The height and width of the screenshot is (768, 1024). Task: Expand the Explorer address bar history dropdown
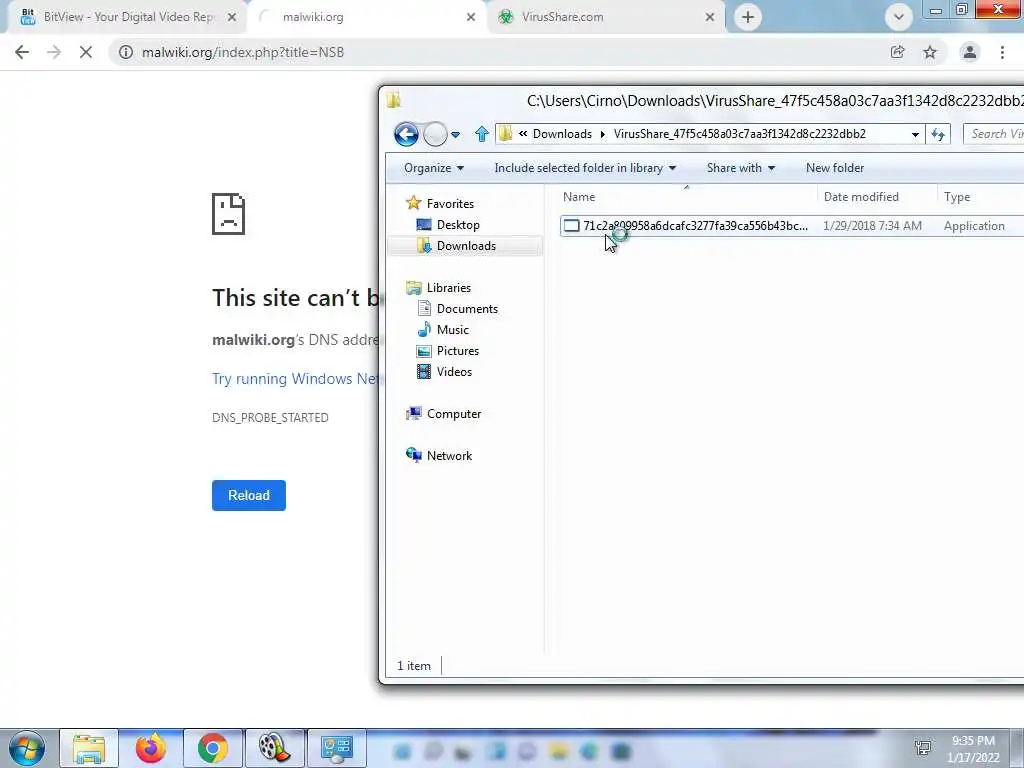915,135
